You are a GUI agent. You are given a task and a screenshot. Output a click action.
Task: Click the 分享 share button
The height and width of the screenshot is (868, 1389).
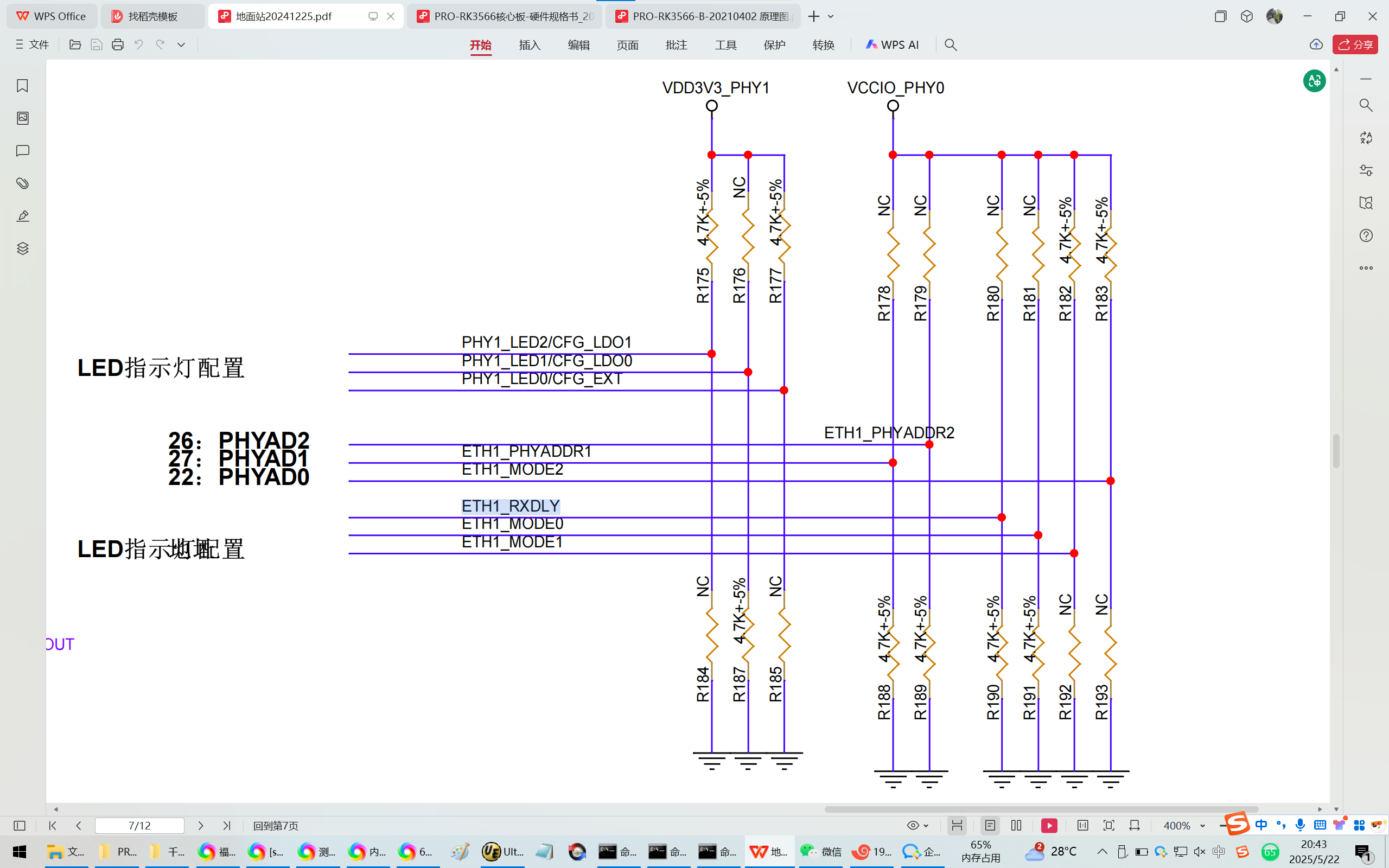pyautogui.click(x=1355, y=45)
